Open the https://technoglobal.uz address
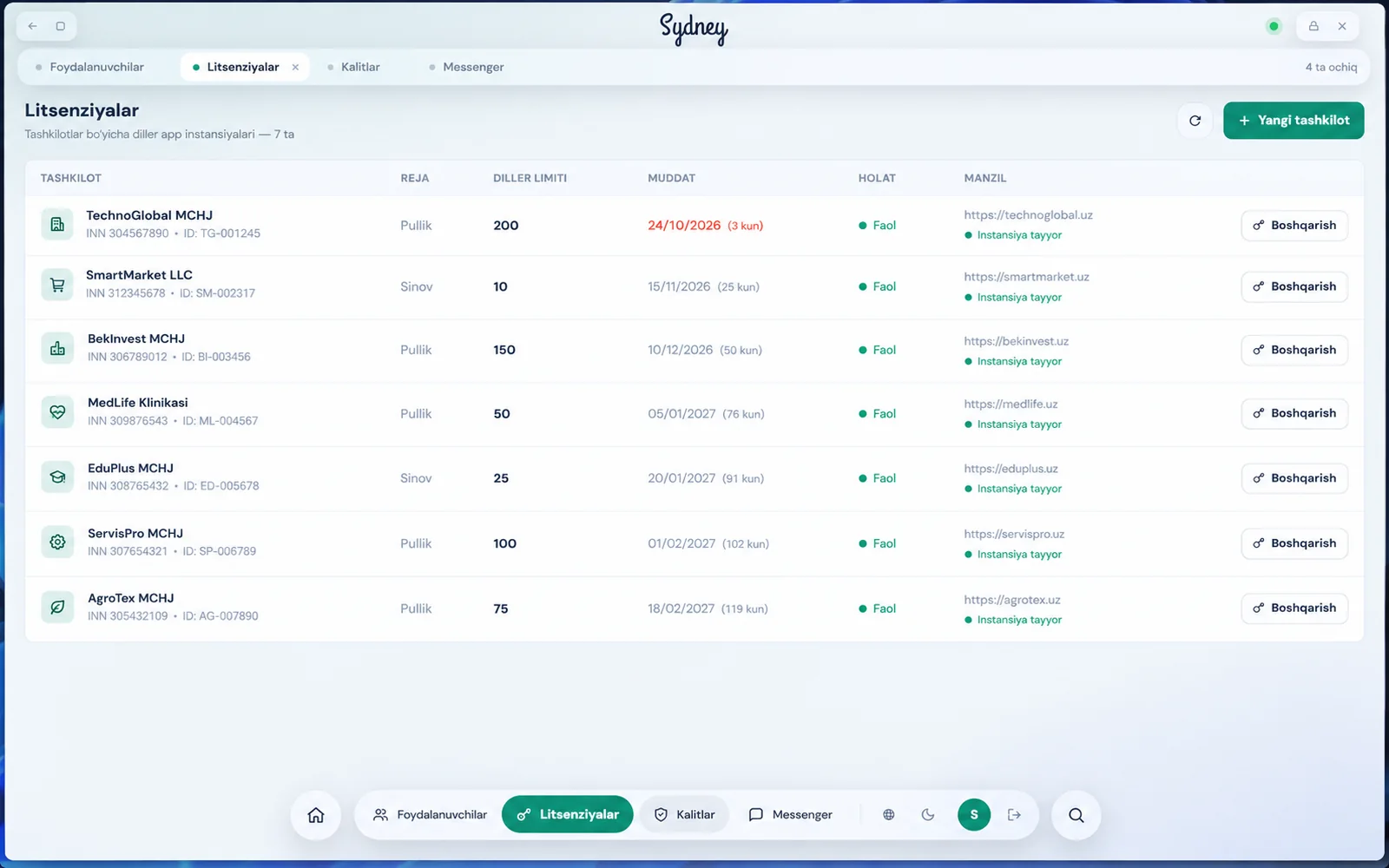 (x=1028, y=215)
